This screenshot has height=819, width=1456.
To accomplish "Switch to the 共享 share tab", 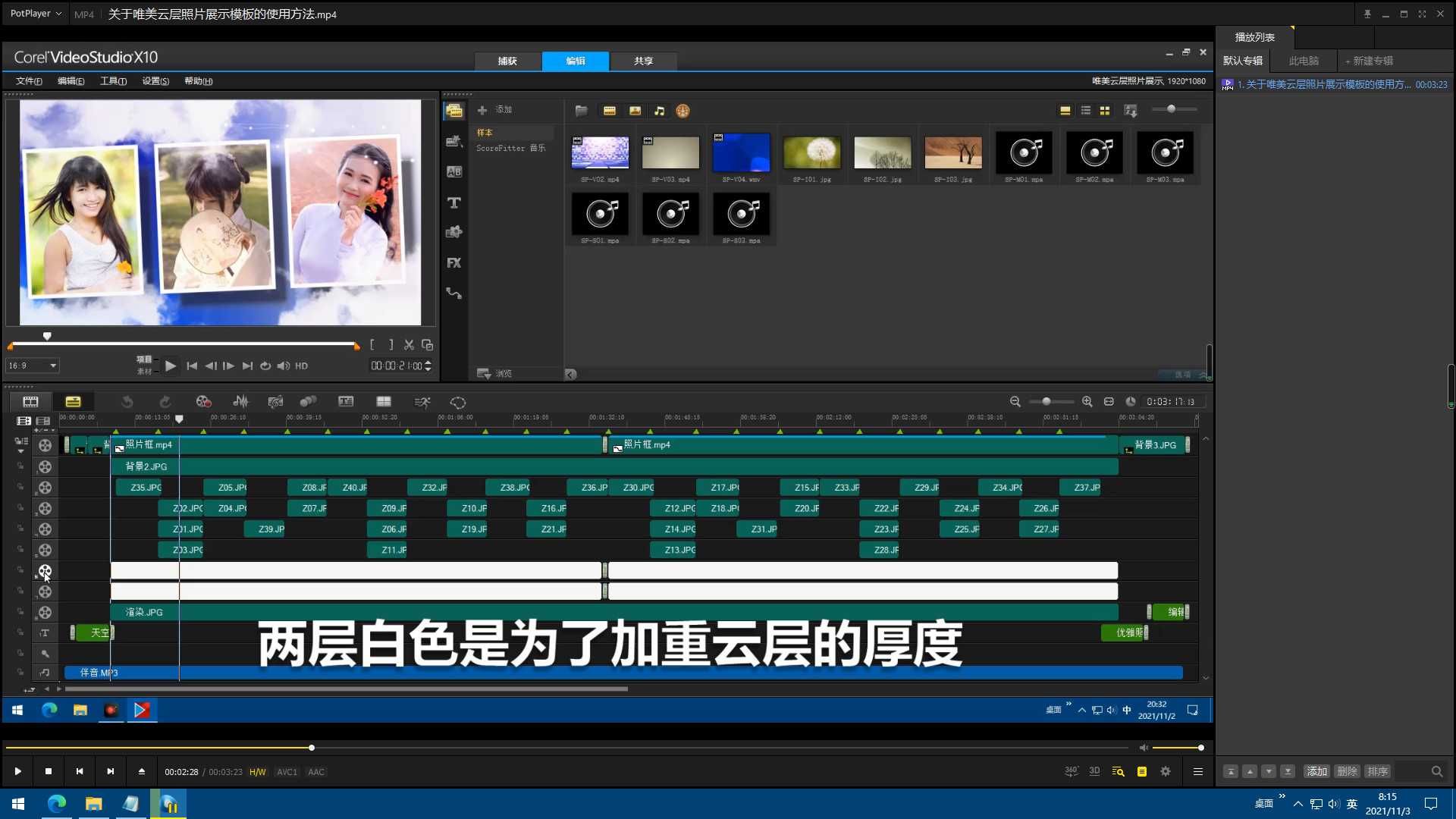I will 643,61.
